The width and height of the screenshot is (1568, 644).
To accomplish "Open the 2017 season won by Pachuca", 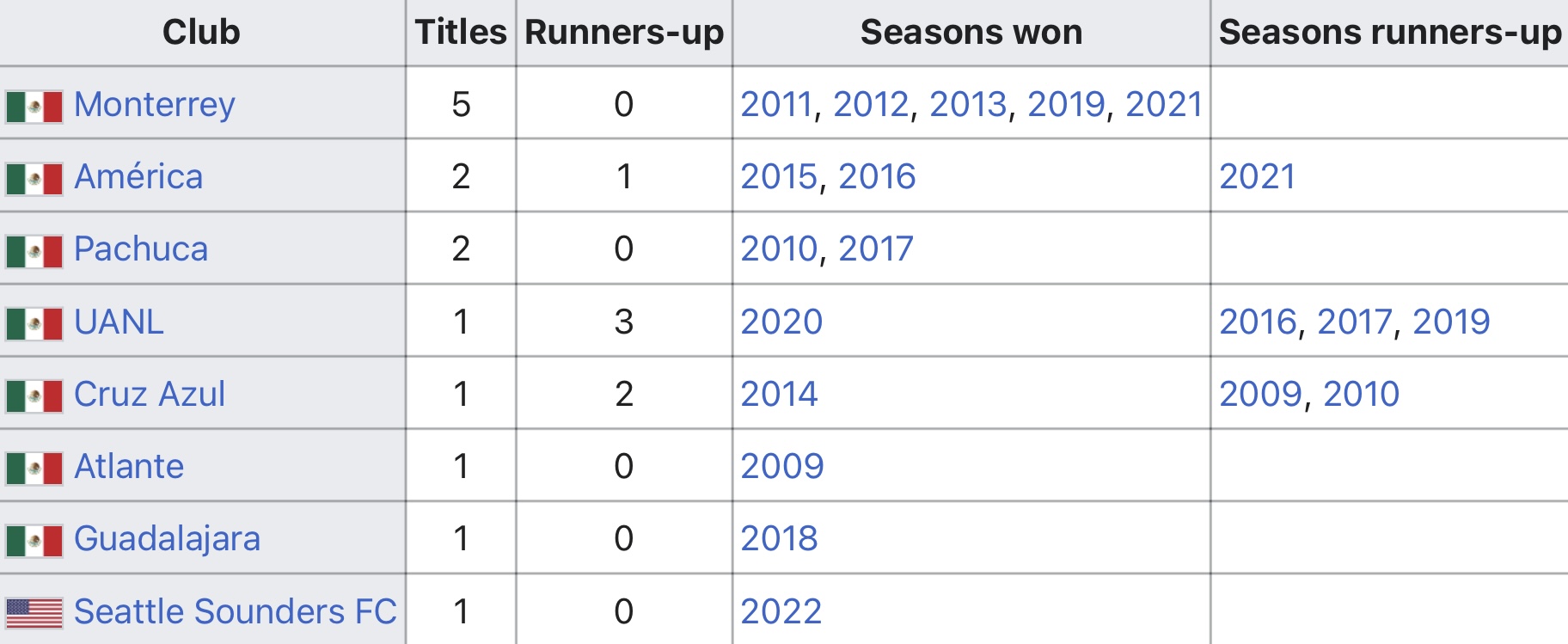I will click(876, 248).
